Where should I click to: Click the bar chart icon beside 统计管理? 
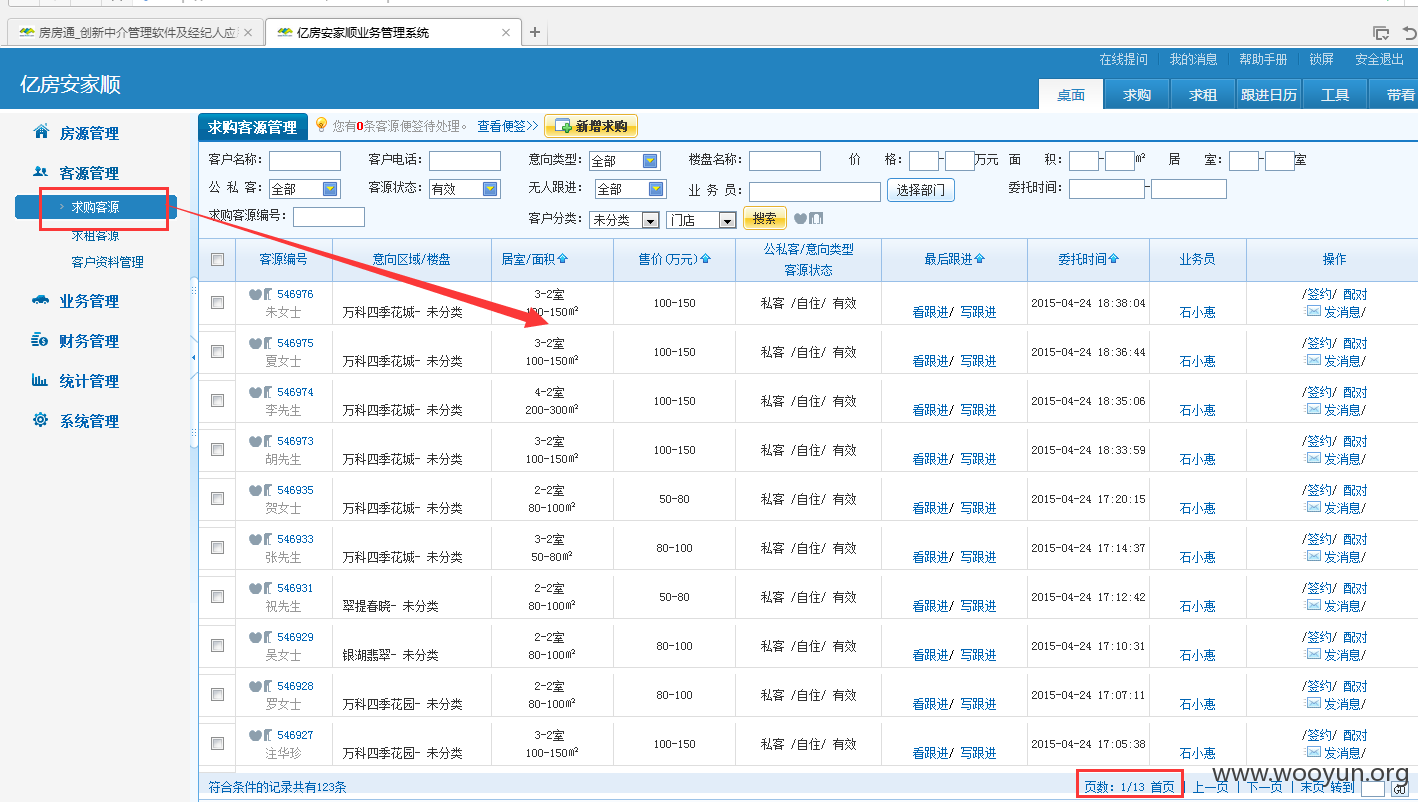41,380
